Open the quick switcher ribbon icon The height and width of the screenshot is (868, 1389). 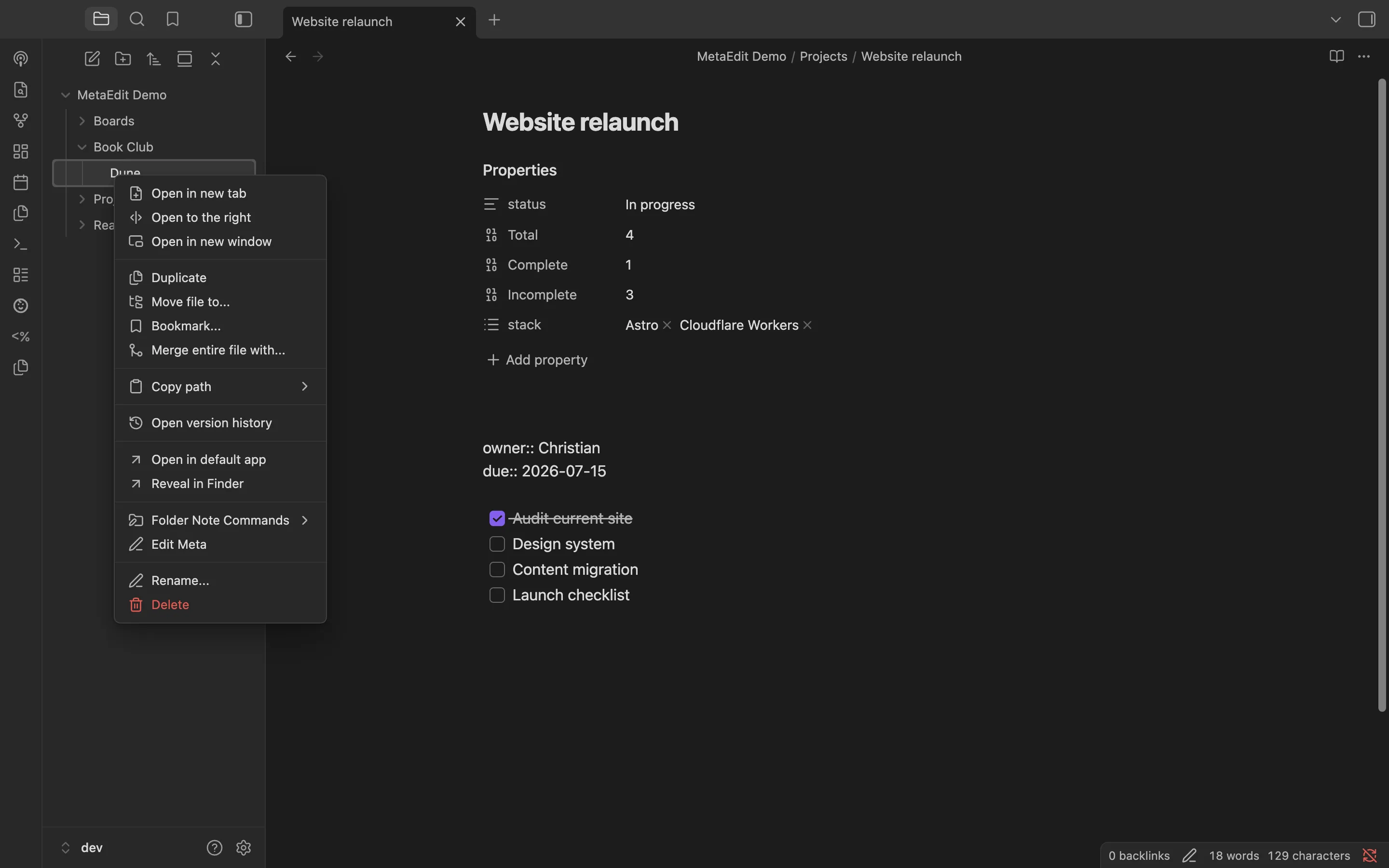point(21,90)
